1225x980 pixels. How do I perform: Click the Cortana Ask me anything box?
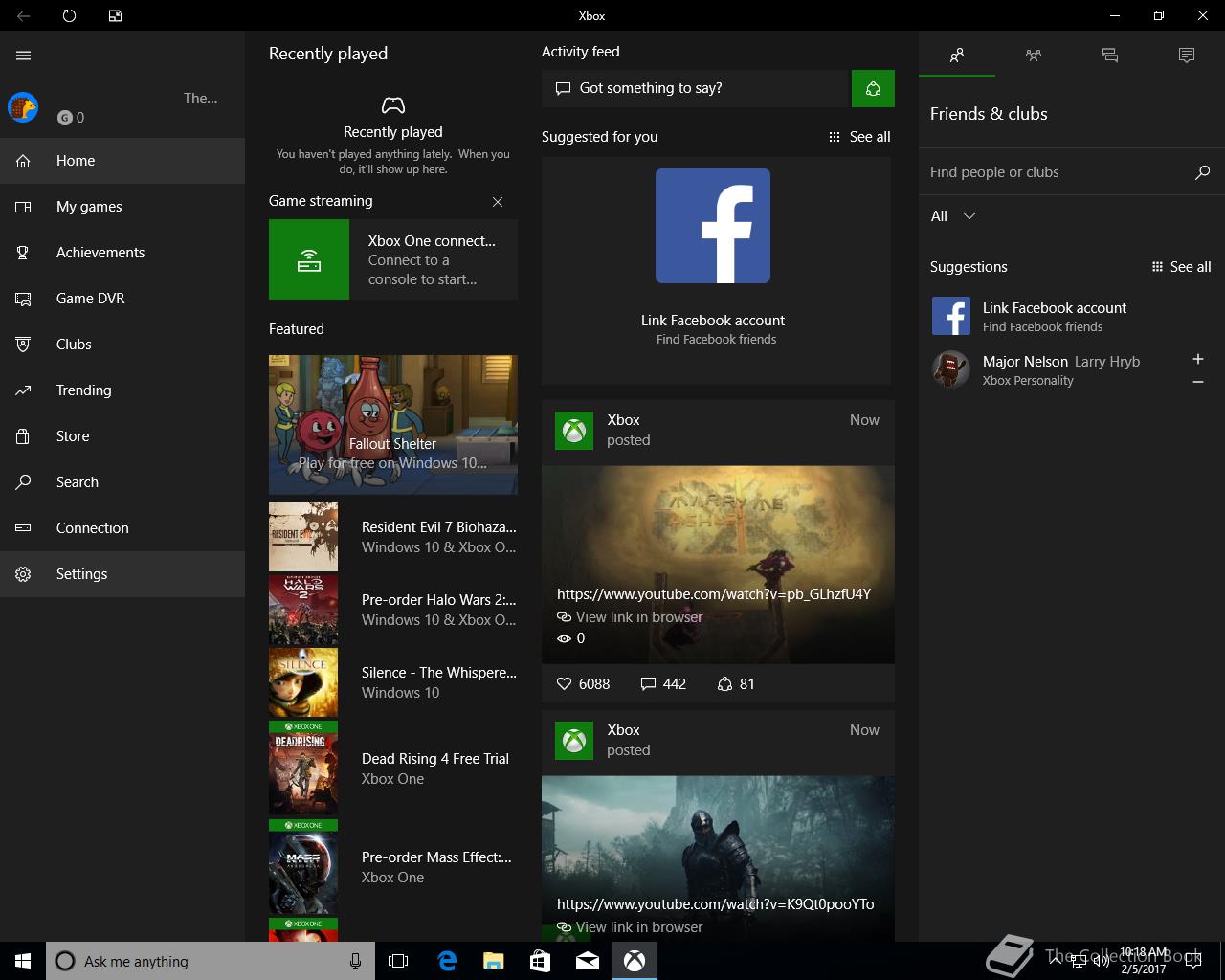point(210,961)
